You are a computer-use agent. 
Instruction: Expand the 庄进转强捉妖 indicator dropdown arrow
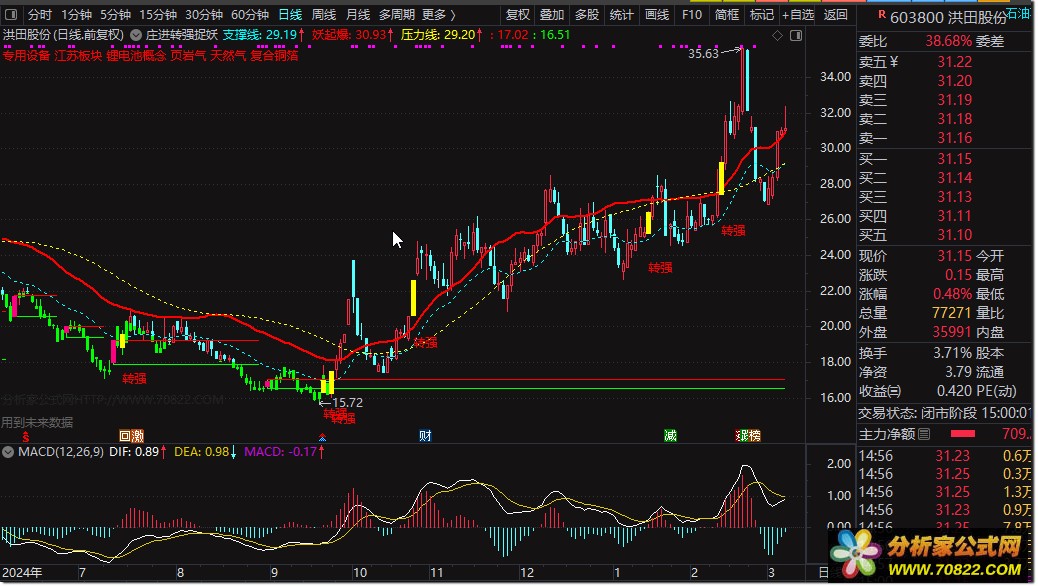(136, 35)
